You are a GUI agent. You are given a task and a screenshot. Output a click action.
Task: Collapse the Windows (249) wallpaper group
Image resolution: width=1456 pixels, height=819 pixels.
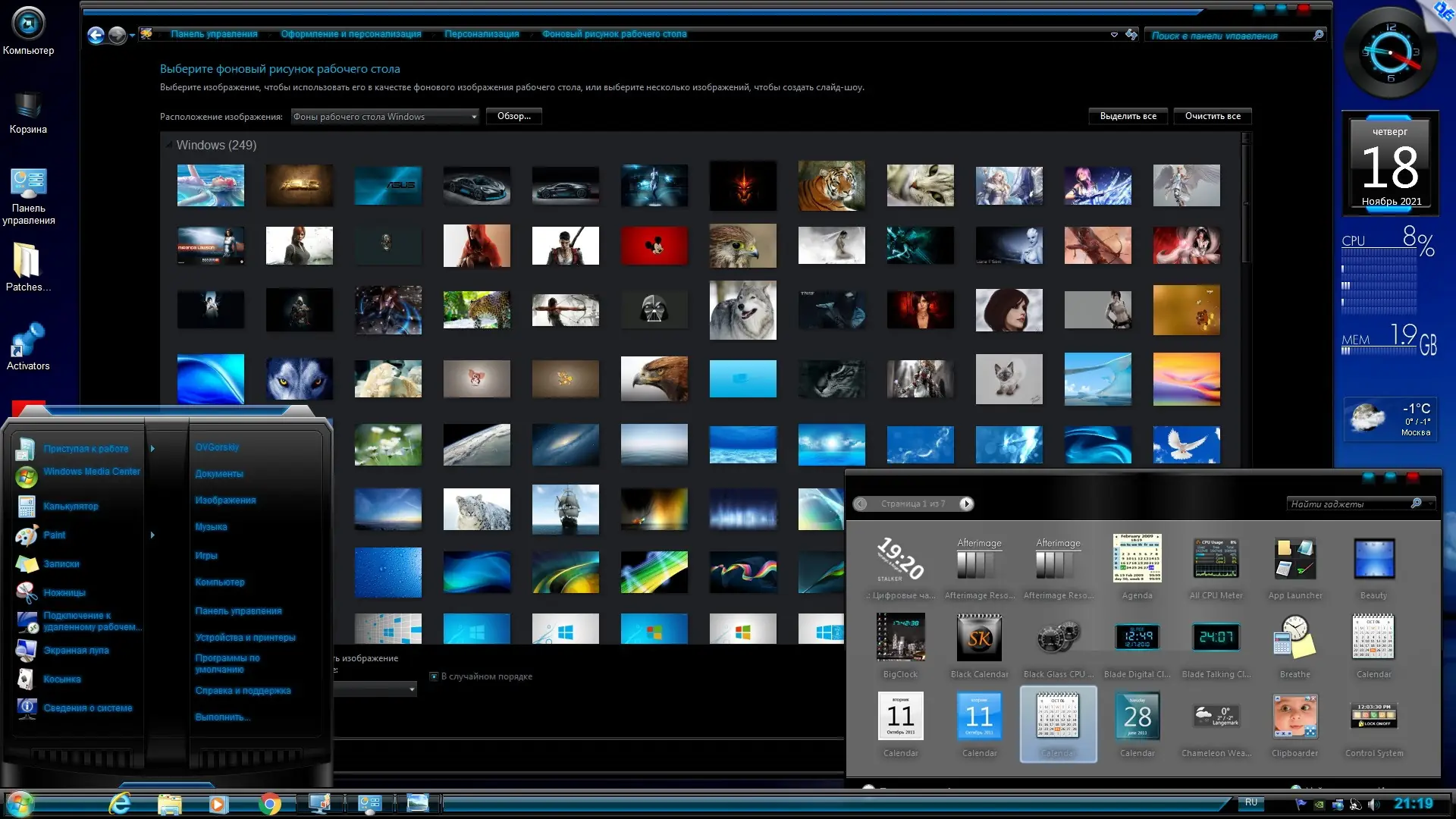click(168, 145)
